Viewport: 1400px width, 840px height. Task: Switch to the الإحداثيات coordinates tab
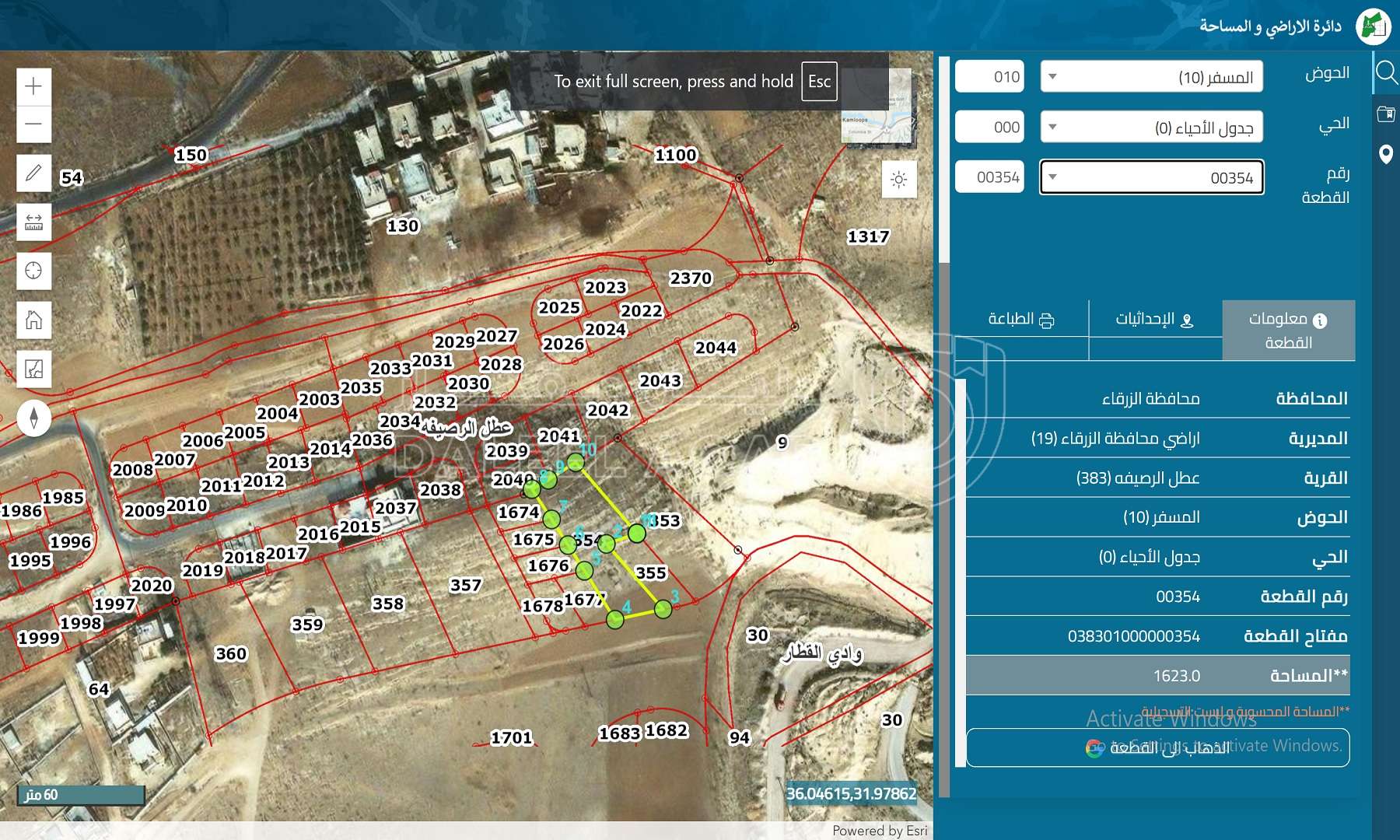pyautogui.click(x=1155, y=320)
